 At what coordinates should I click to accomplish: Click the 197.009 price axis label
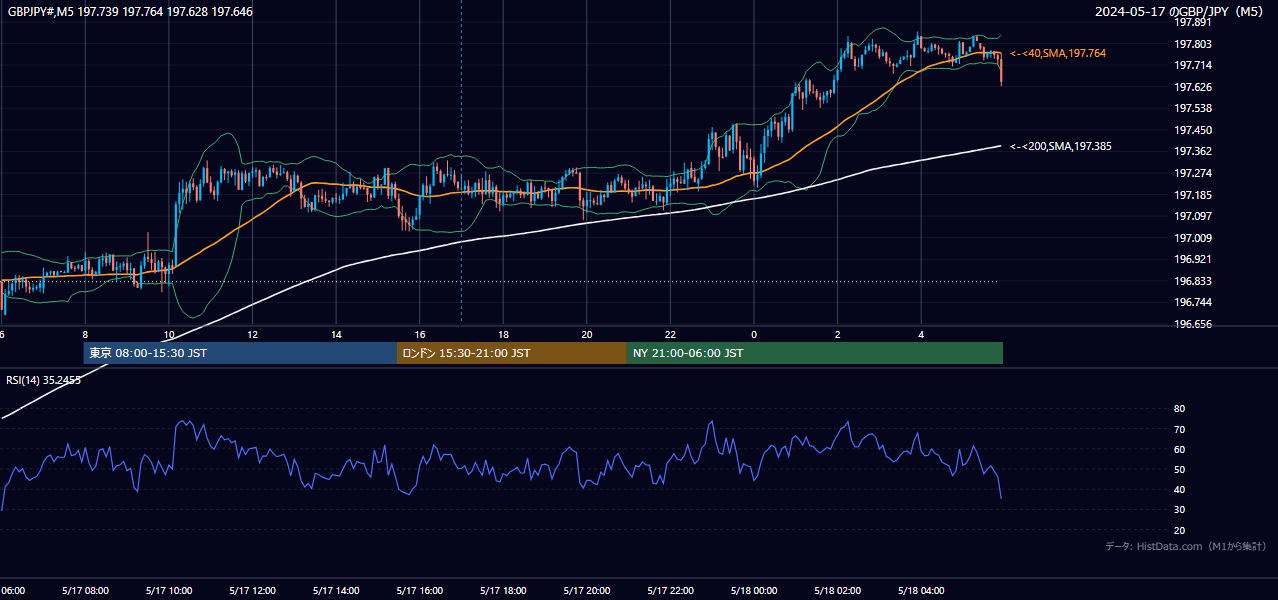click(1193, 238)
